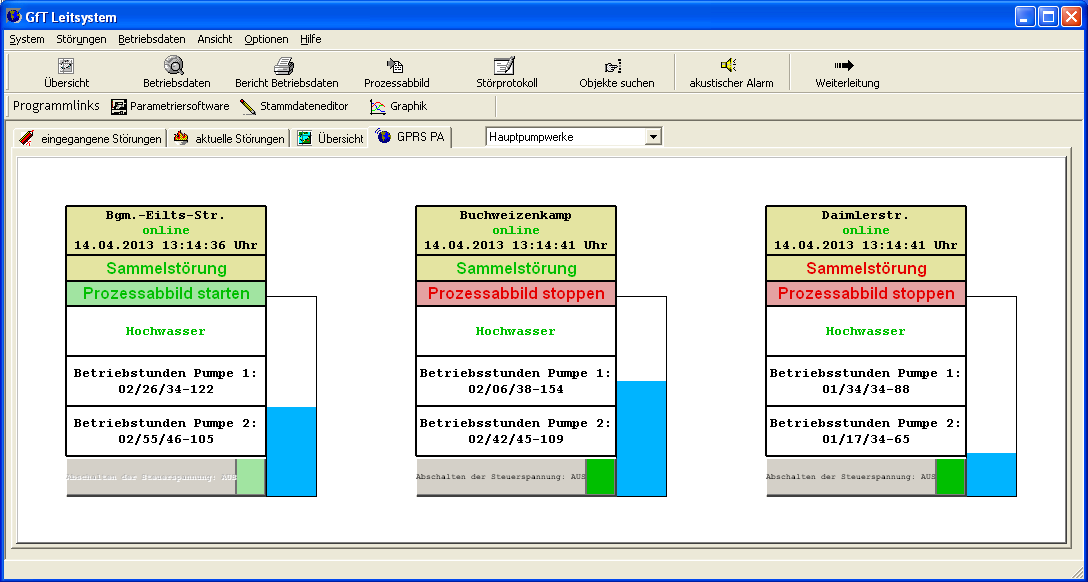Viewport: 1088px width, 582px height.
Task: Open the Störprotokoll toolbar icon
Action: (506, 66)
